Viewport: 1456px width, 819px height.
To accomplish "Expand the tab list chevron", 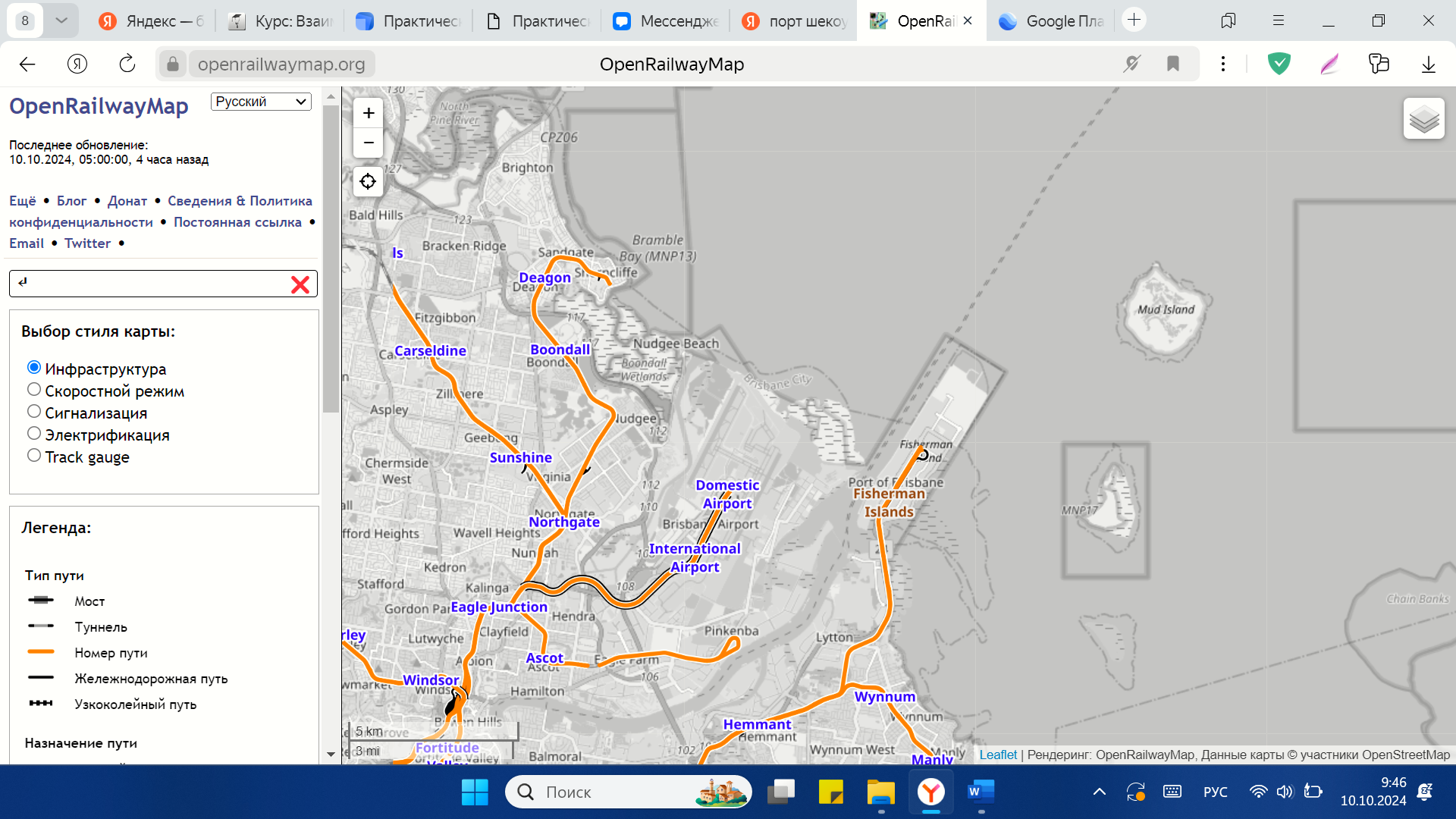I will pyautogui.click(x=61, y=20).
